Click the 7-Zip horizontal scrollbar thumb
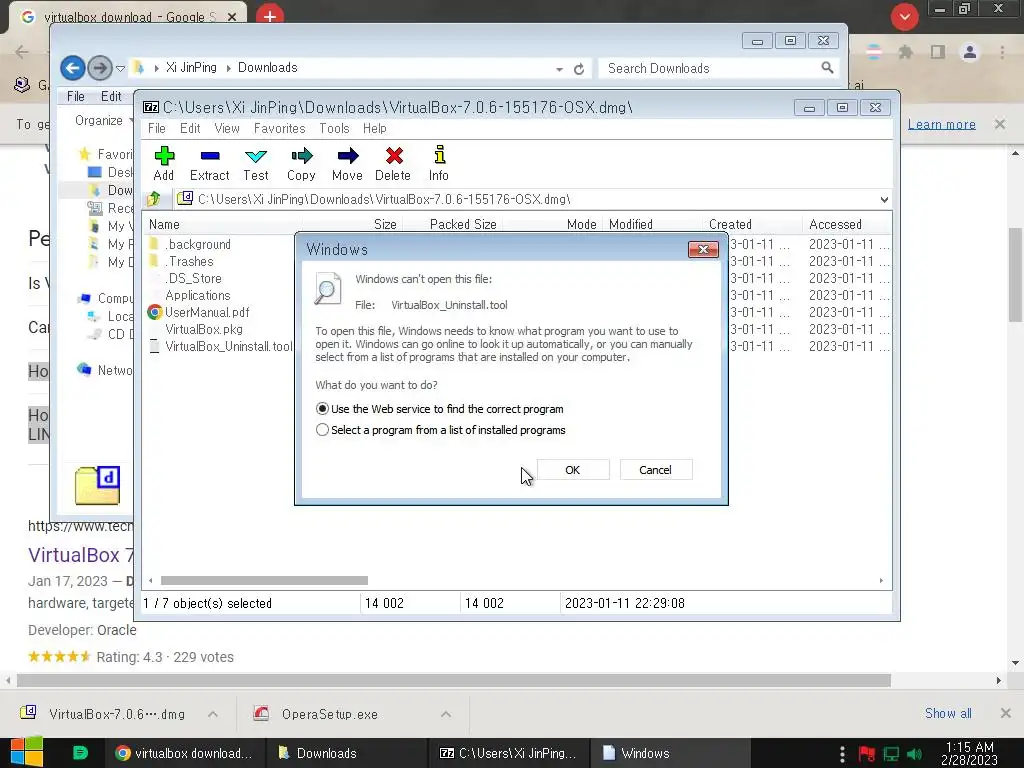1024x768 pixels. 264,581
